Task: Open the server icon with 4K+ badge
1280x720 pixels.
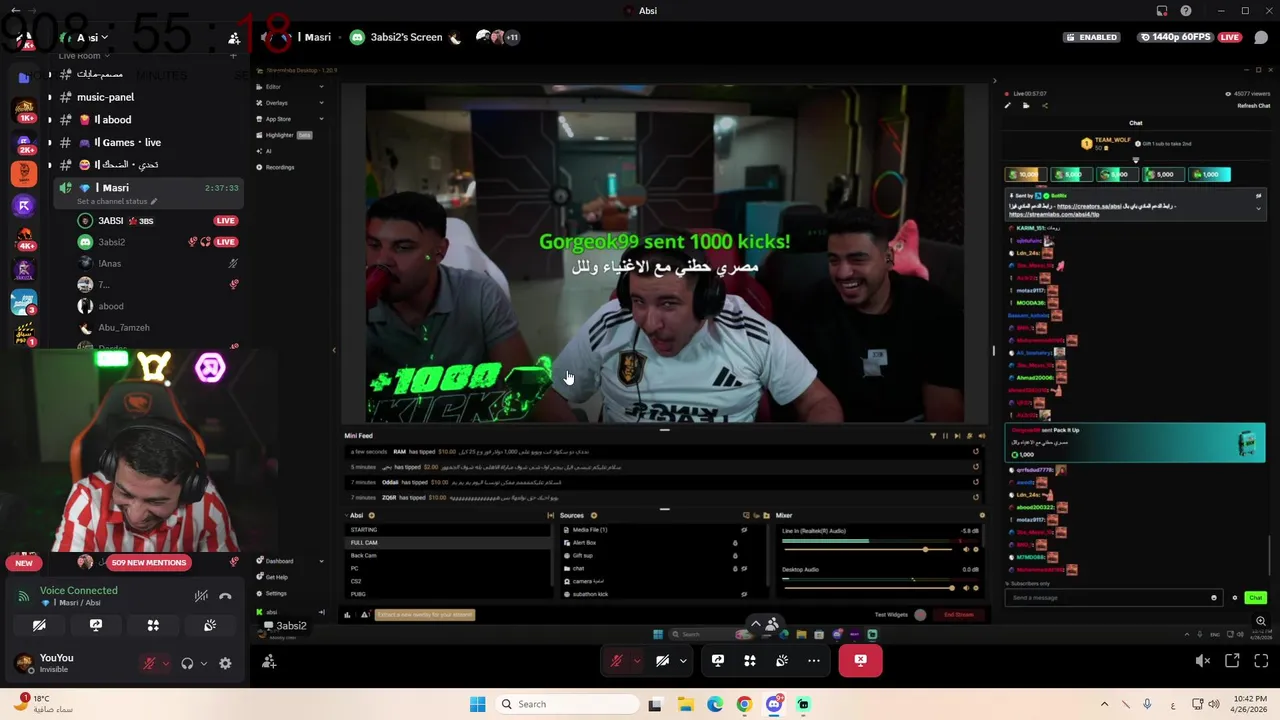Action: (24, 238)
